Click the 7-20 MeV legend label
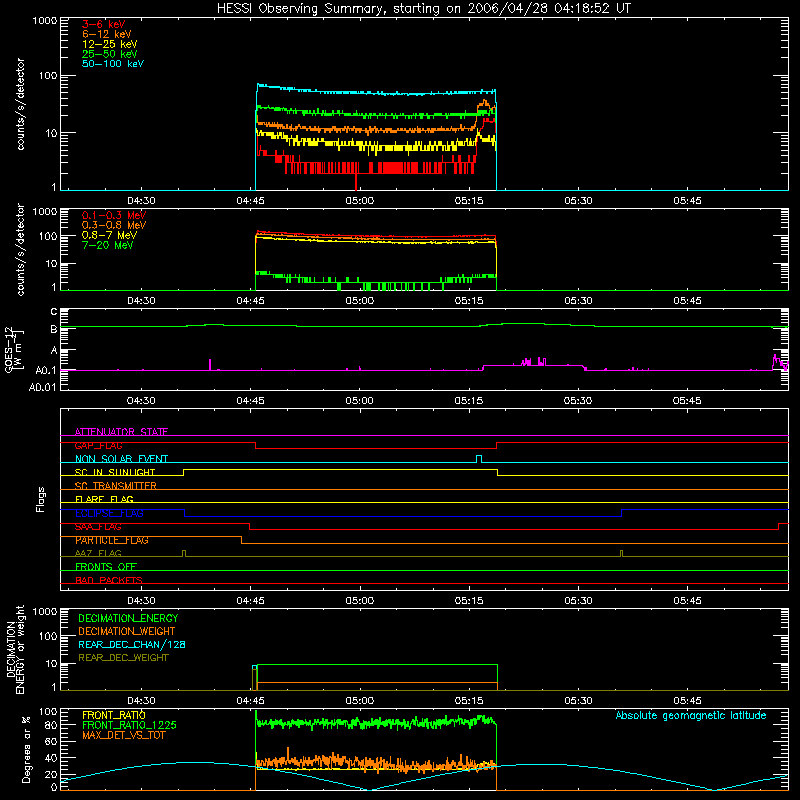 click(x=107, y=245)
